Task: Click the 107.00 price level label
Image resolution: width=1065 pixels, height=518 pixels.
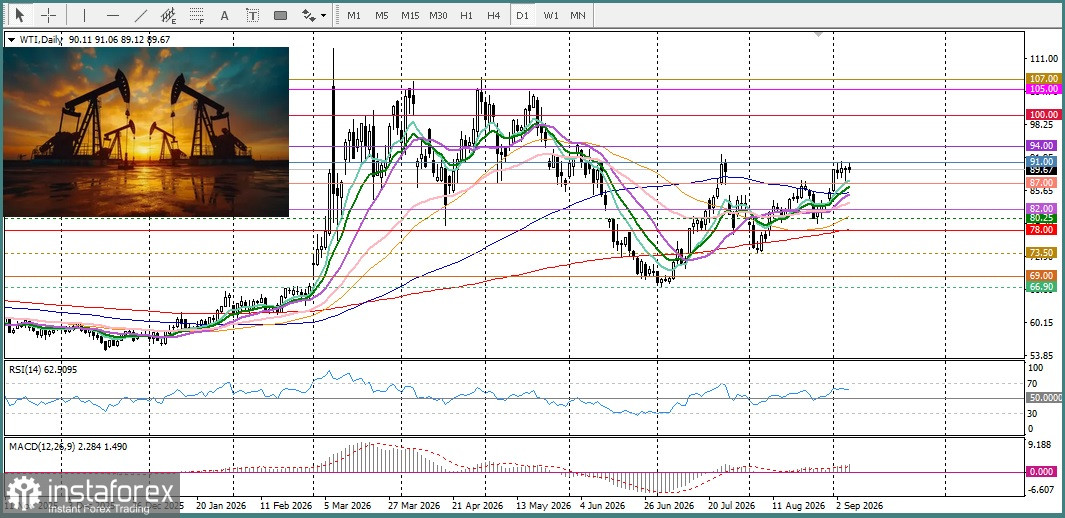Action: [x=1043, y=79]
